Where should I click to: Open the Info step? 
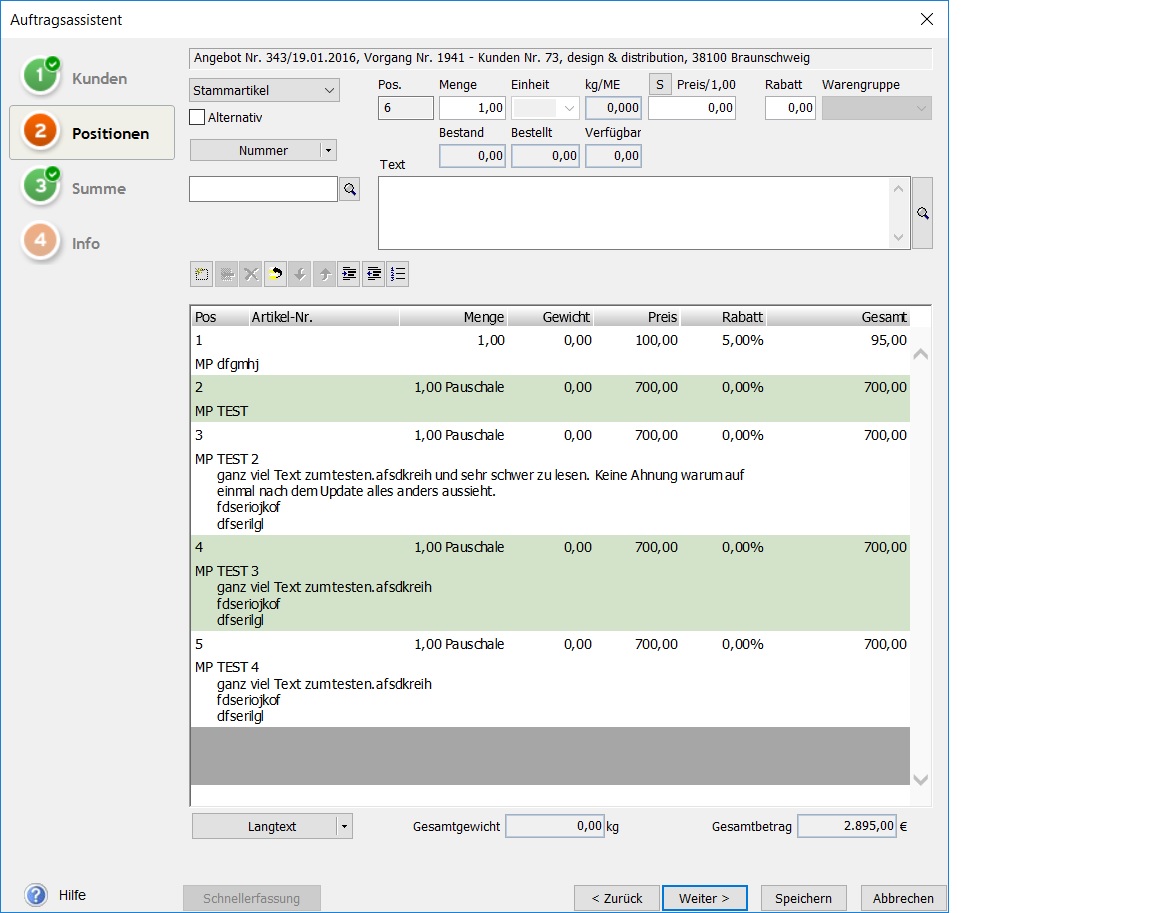coord(92,243)
